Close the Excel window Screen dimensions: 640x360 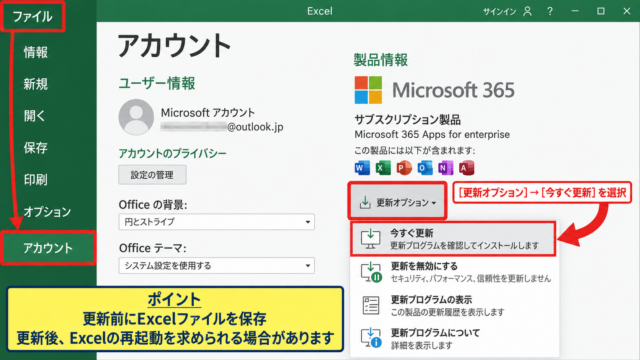tap(627, 11)
